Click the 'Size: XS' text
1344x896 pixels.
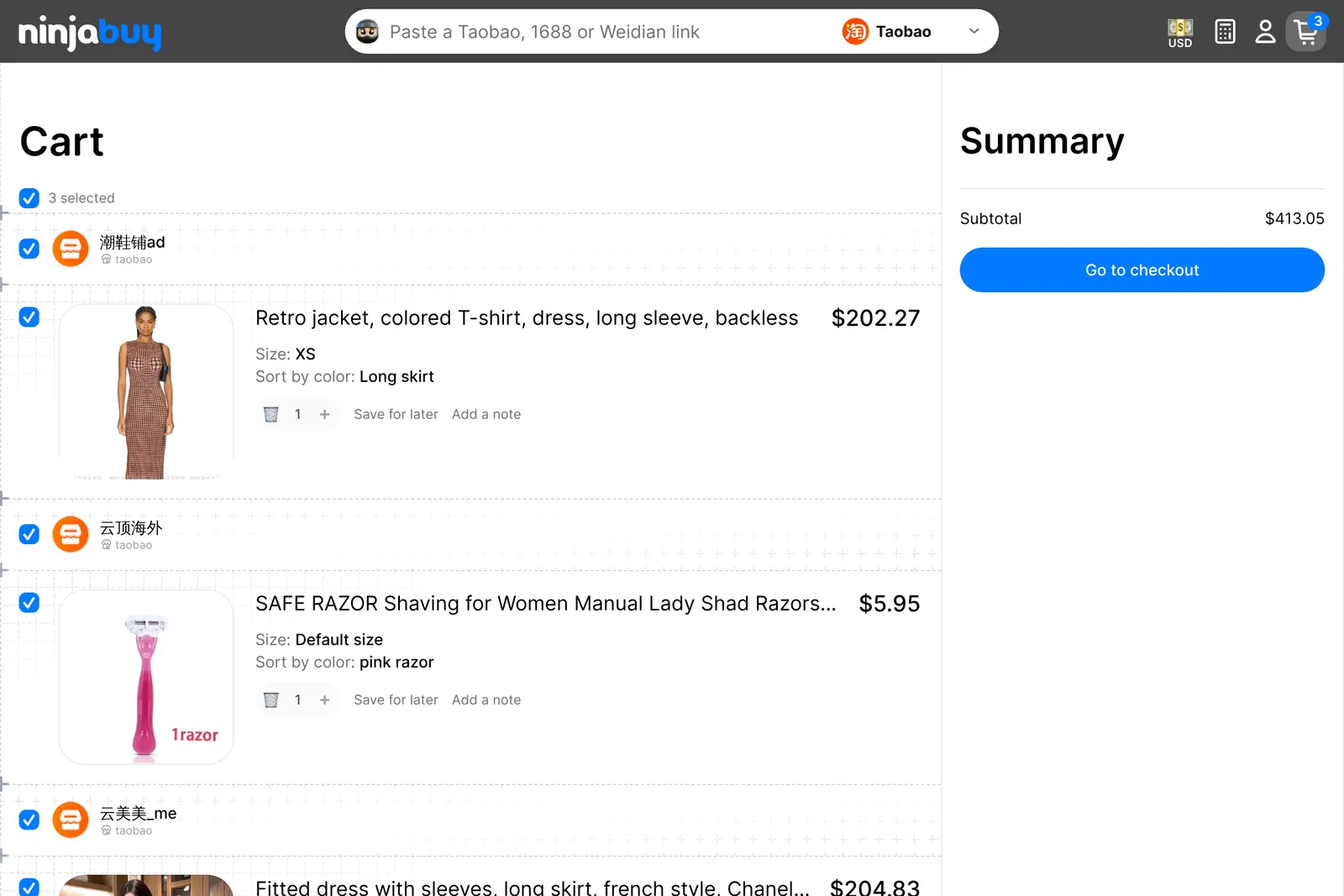tap(286, 354)
